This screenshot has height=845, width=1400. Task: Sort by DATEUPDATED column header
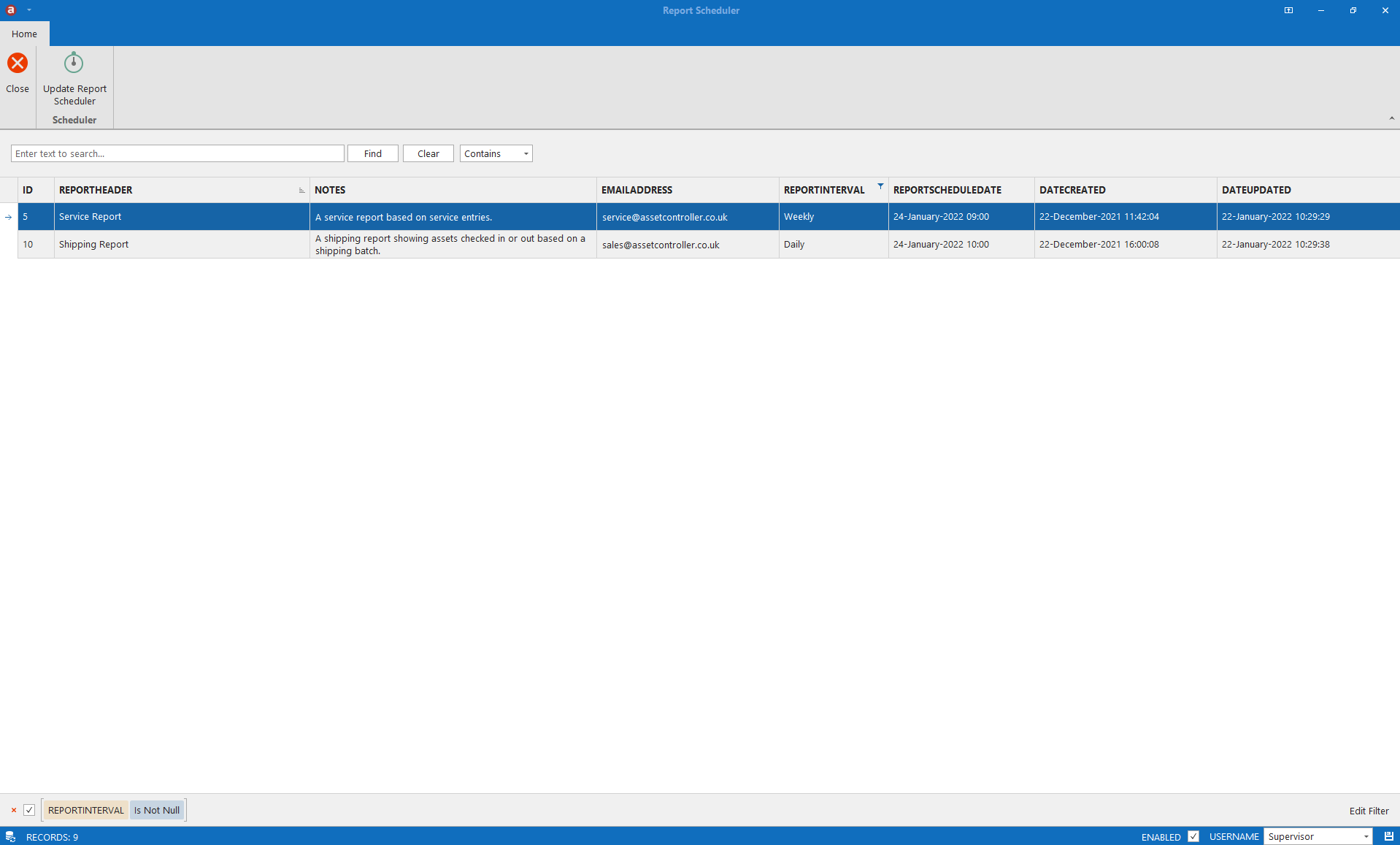1308,190
